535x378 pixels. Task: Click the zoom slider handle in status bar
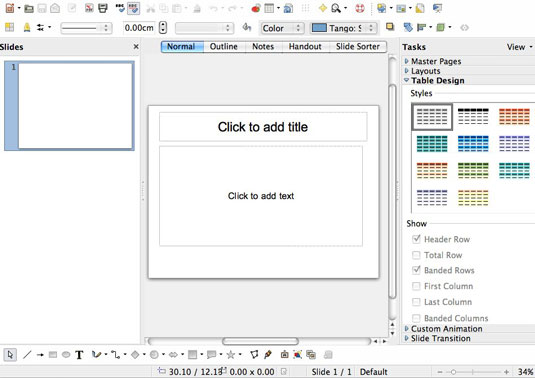tap(453, 372)
